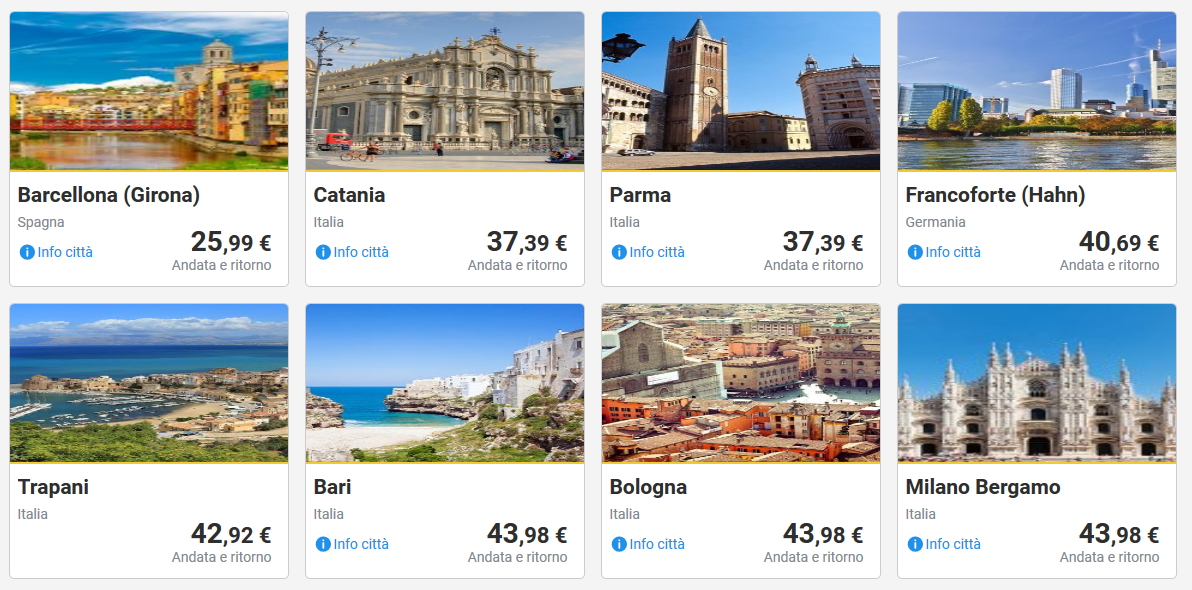Select the 25,99 € Barcellona fare
Viewport: 1192px width, 590px height.
click(230, 243)
